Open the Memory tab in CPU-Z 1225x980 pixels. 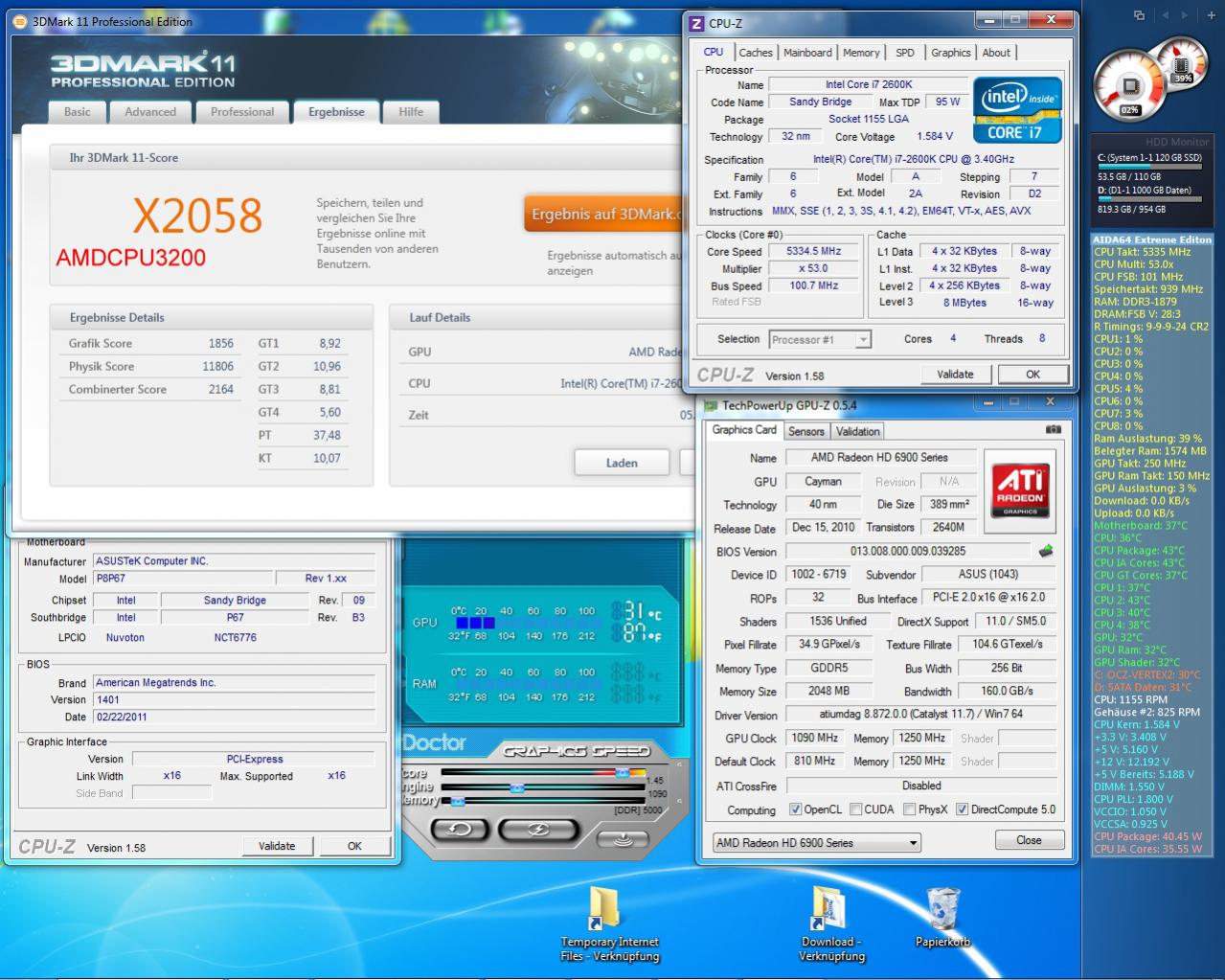861,53
